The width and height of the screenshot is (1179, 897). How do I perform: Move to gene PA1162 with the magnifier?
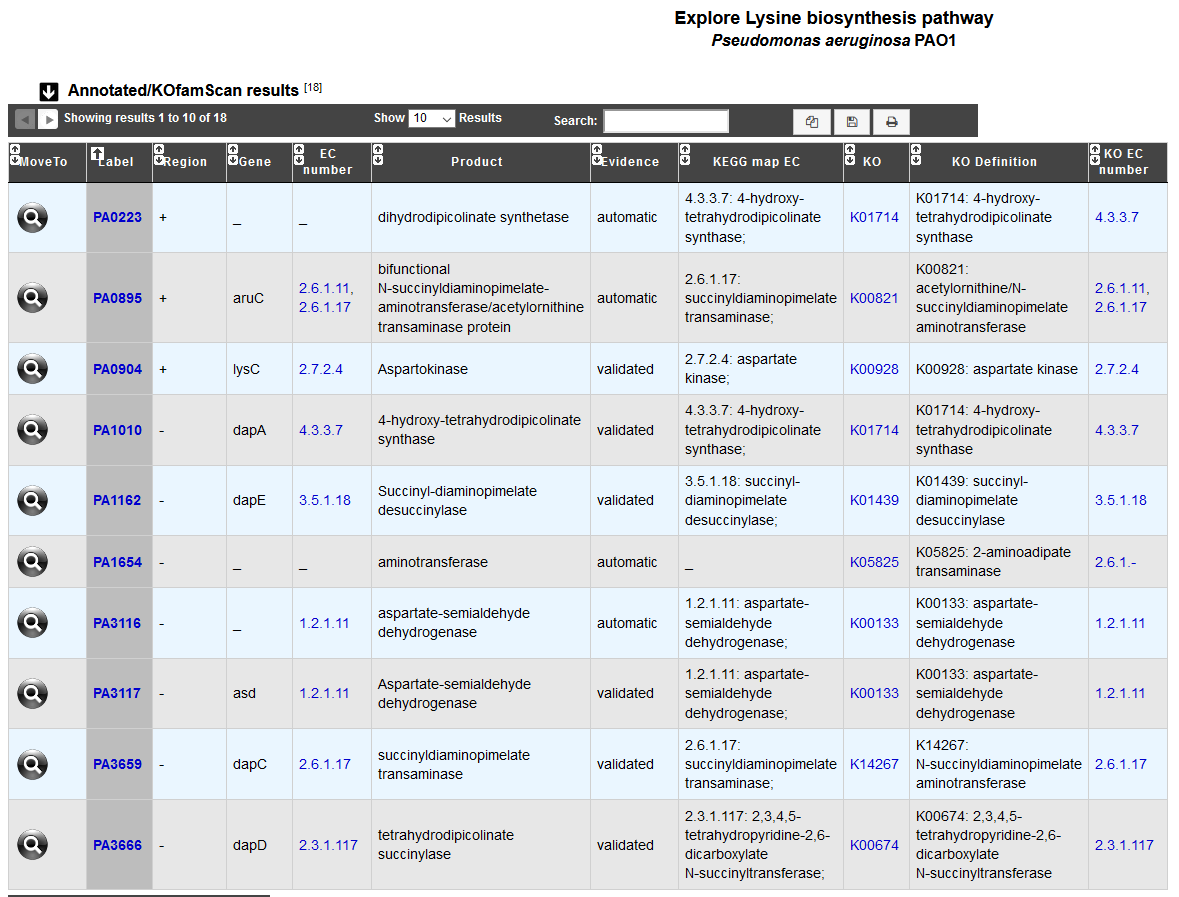pos(32,501)
